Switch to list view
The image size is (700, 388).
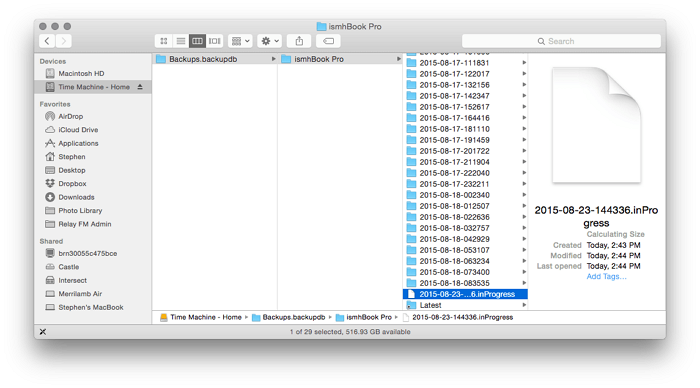(180, 41)
